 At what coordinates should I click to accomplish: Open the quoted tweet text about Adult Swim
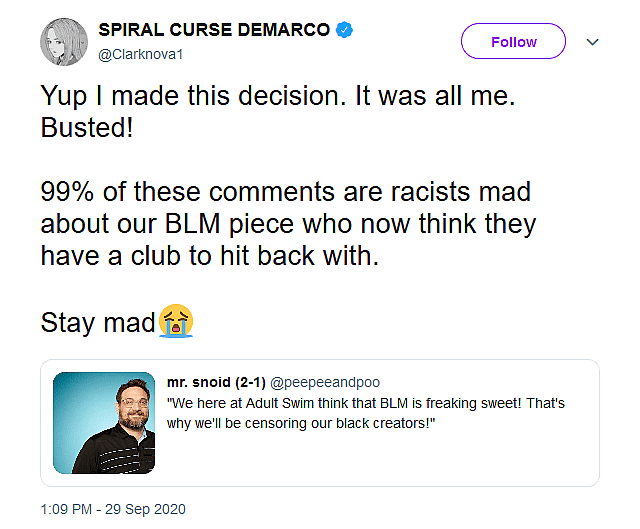coord(367,403)
